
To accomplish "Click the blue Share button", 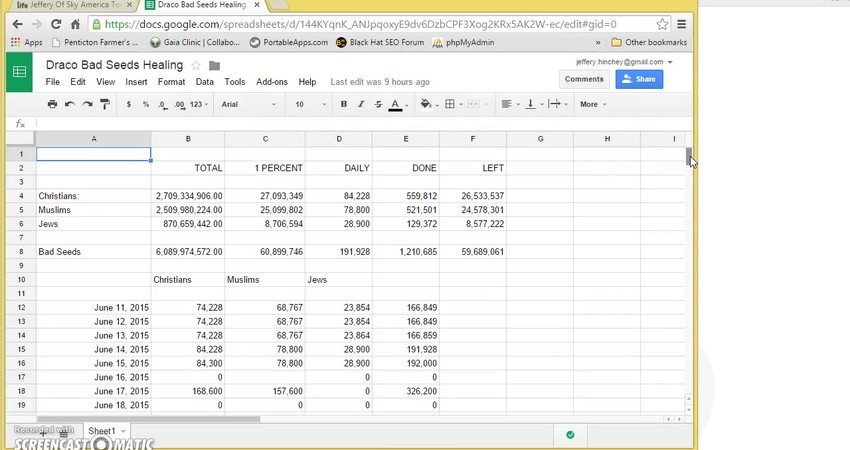I will point(639,79).
